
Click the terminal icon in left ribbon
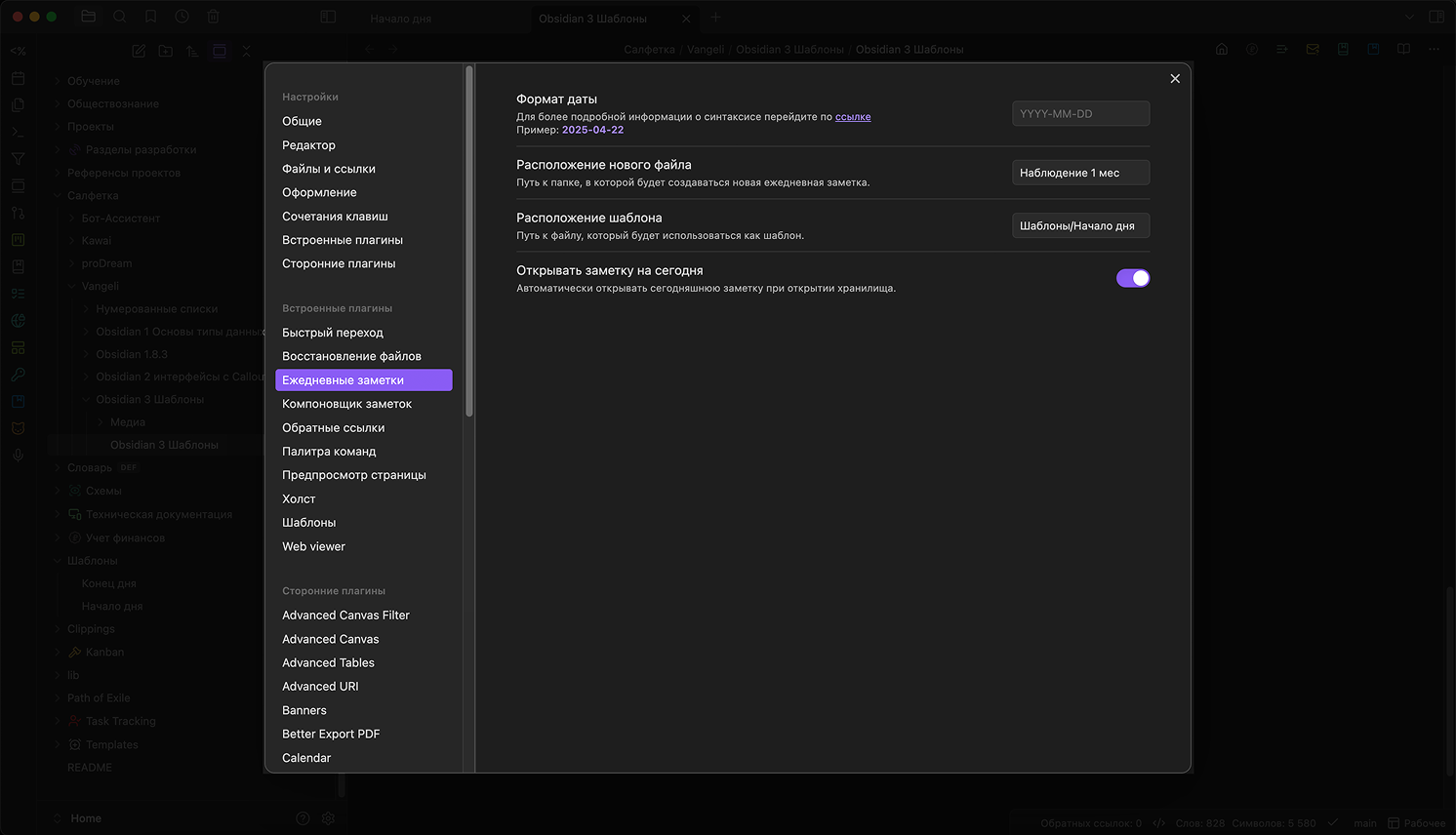[18, 132]
